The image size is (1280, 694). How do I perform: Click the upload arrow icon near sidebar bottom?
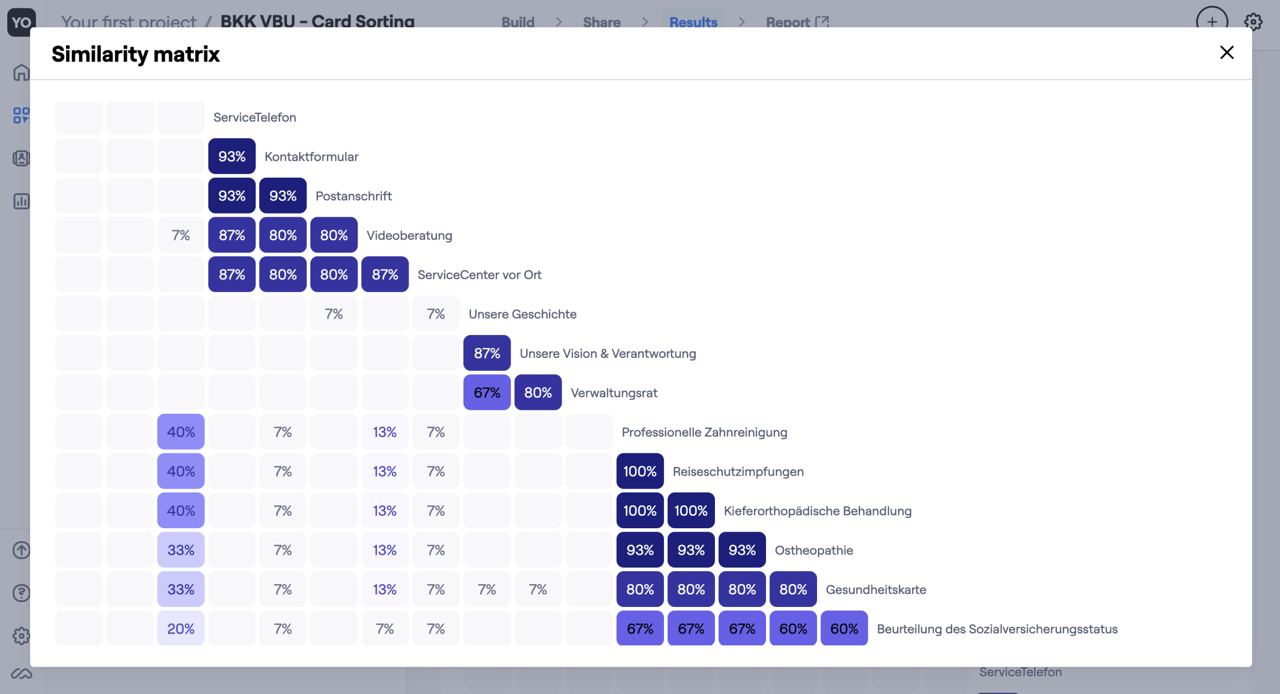[x=20, y=549]
